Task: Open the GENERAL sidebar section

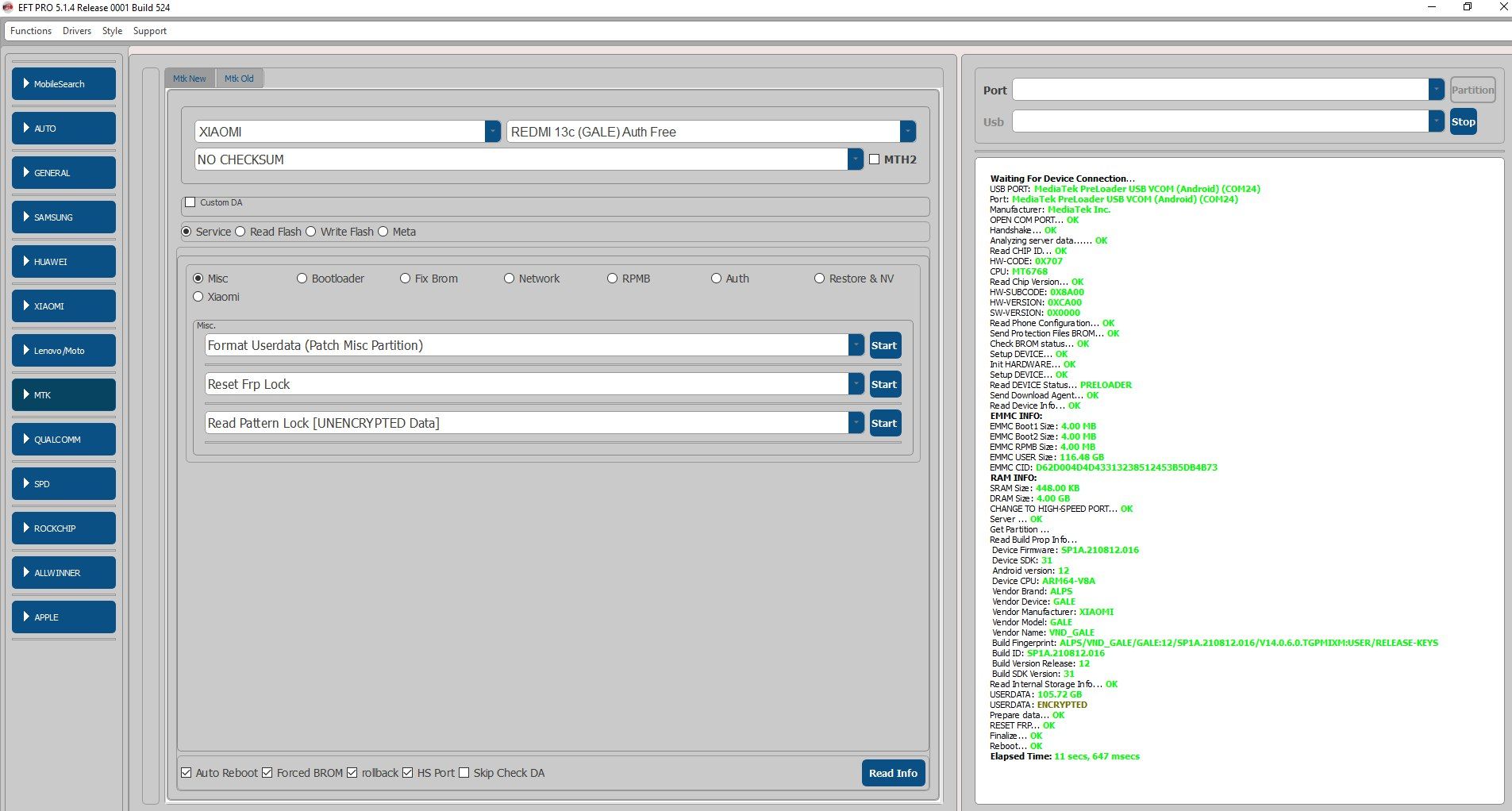Action: click(x=63, y=173)
